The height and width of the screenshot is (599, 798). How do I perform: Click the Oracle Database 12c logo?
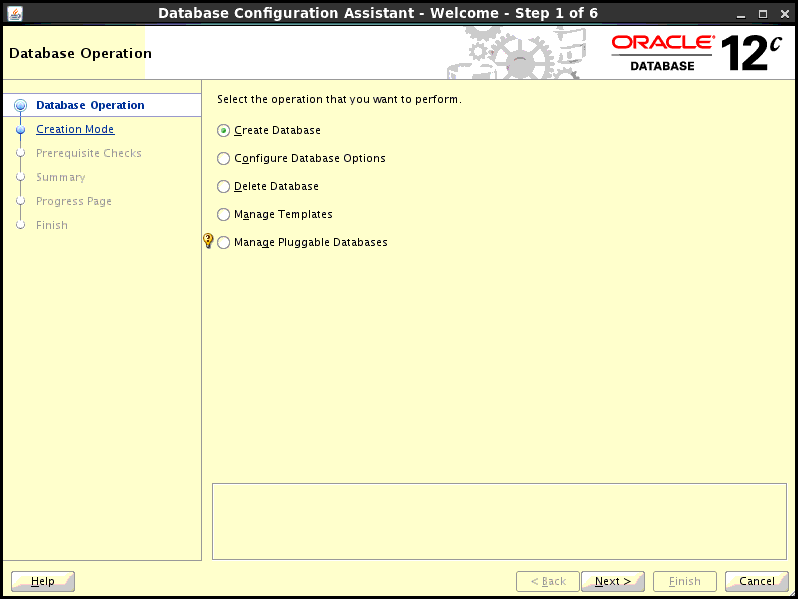pos(696,53)
